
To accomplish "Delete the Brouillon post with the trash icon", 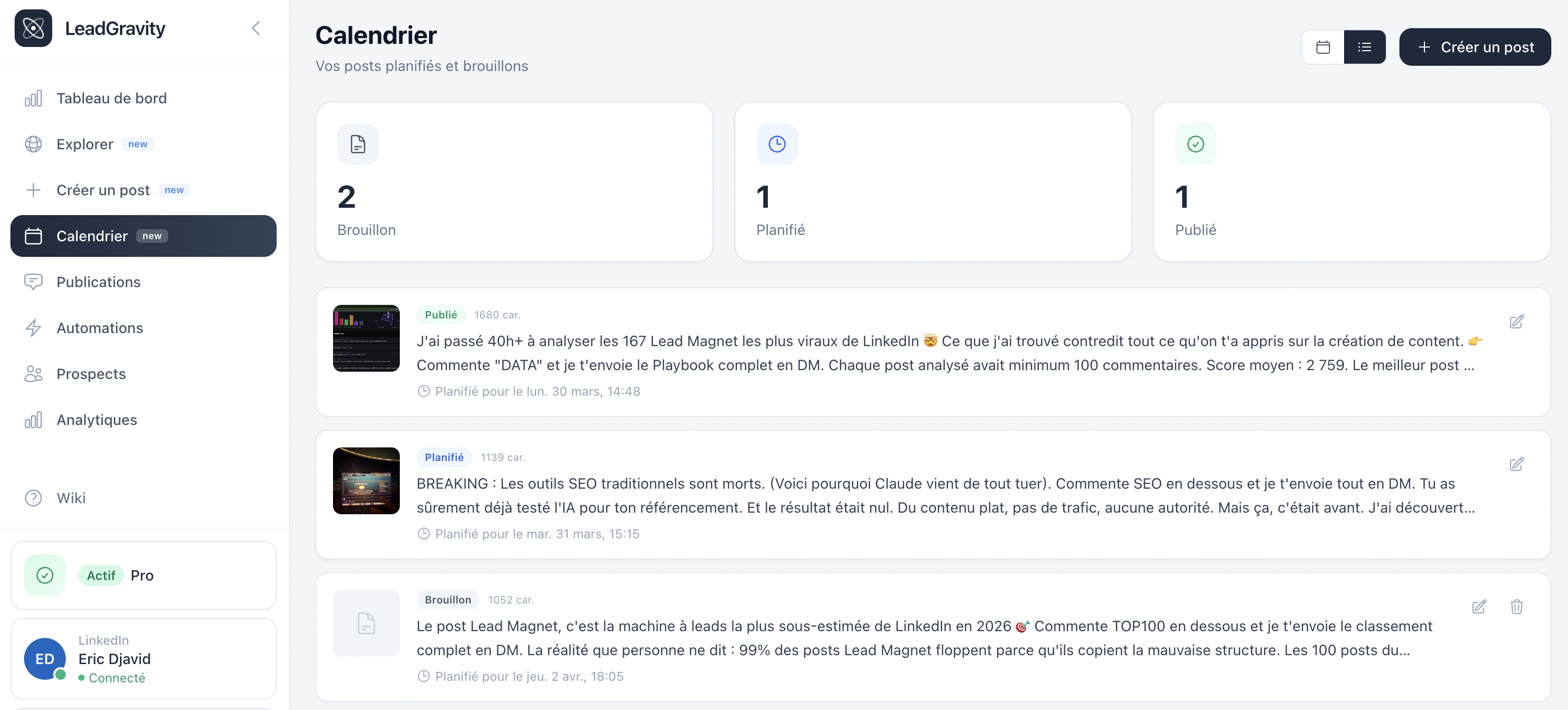I will click(x=1517, y=607).
